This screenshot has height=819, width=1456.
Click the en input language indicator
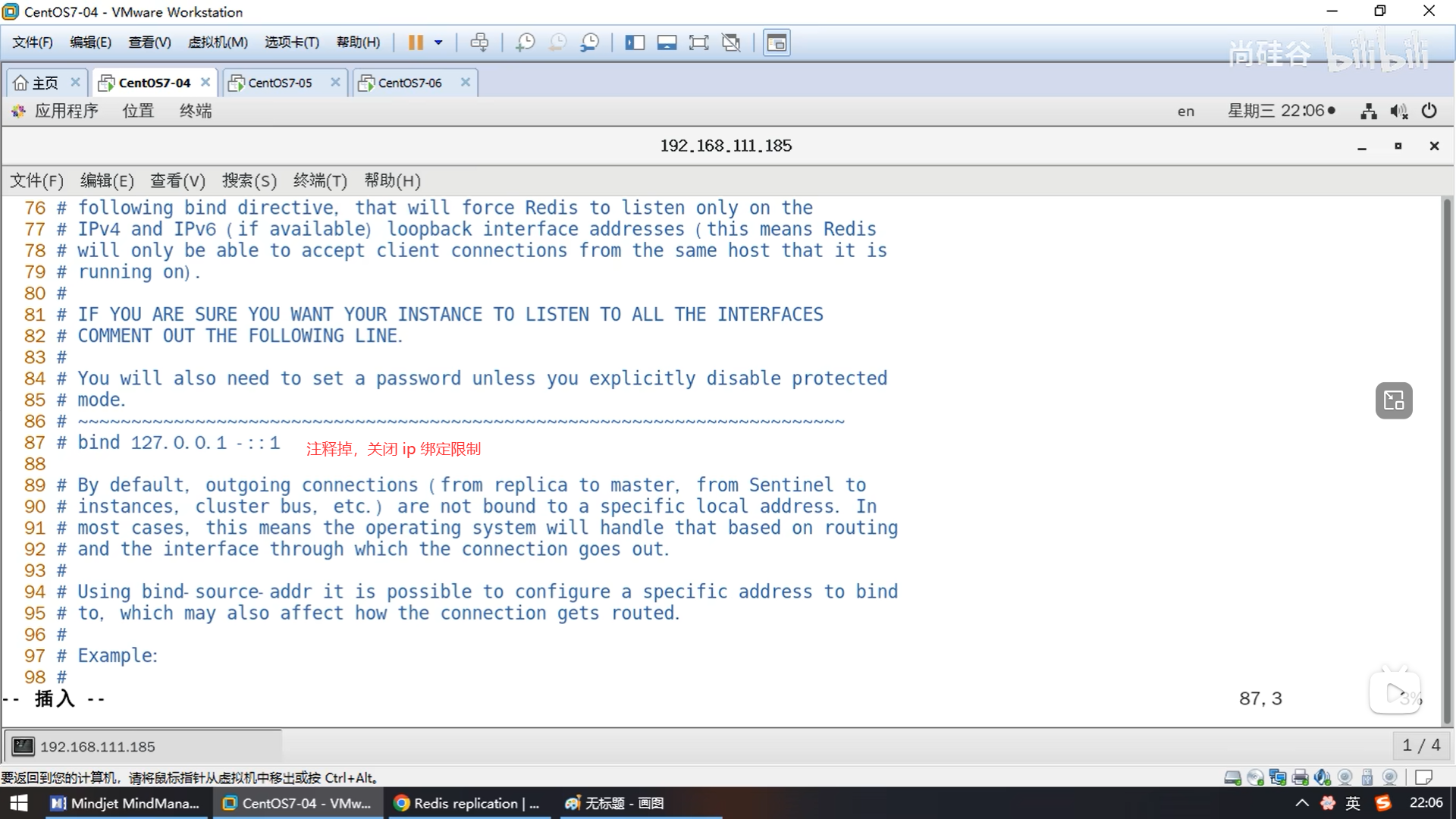pyautogui.click(x=1185, y=111)
